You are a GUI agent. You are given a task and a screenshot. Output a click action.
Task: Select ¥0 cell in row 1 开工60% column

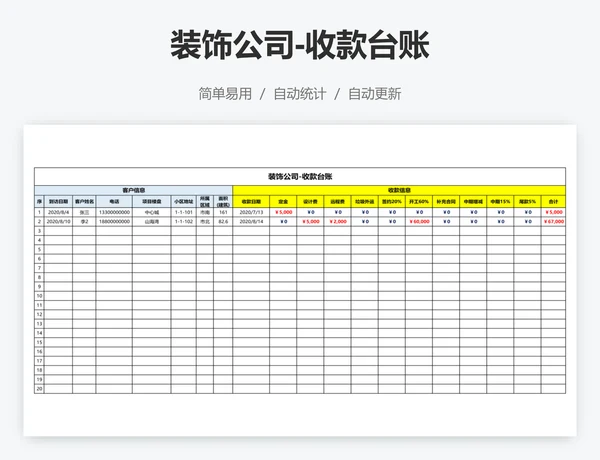tap(419, 212)
